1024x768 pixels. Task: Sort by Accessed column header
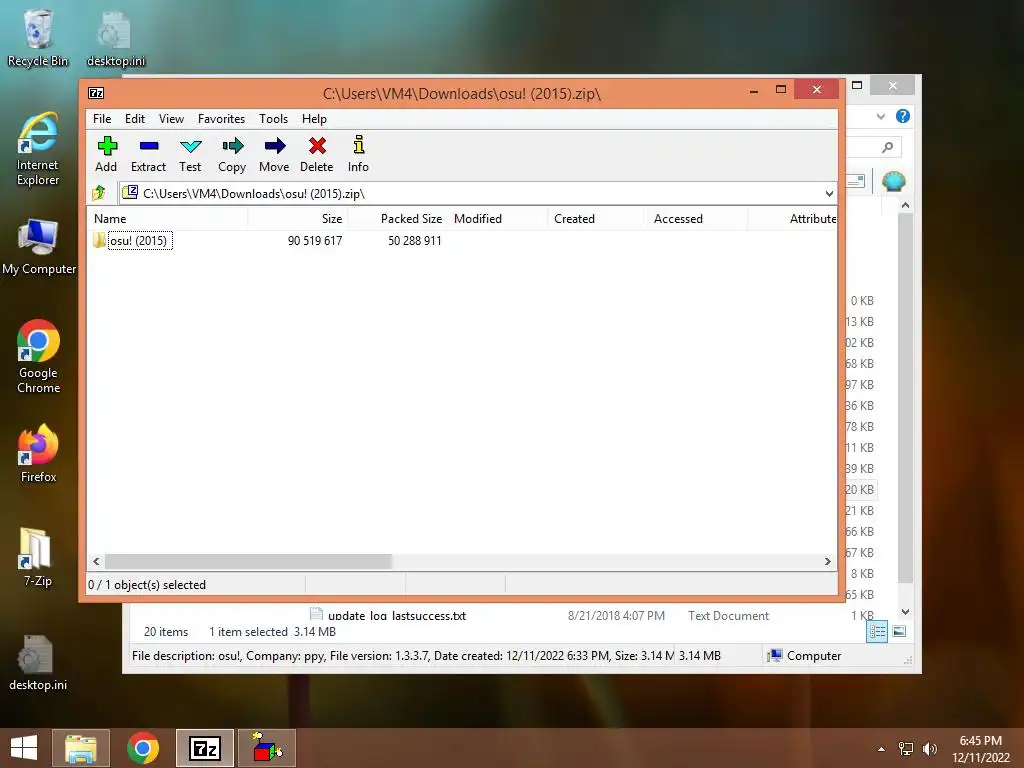tap(697, 219)
